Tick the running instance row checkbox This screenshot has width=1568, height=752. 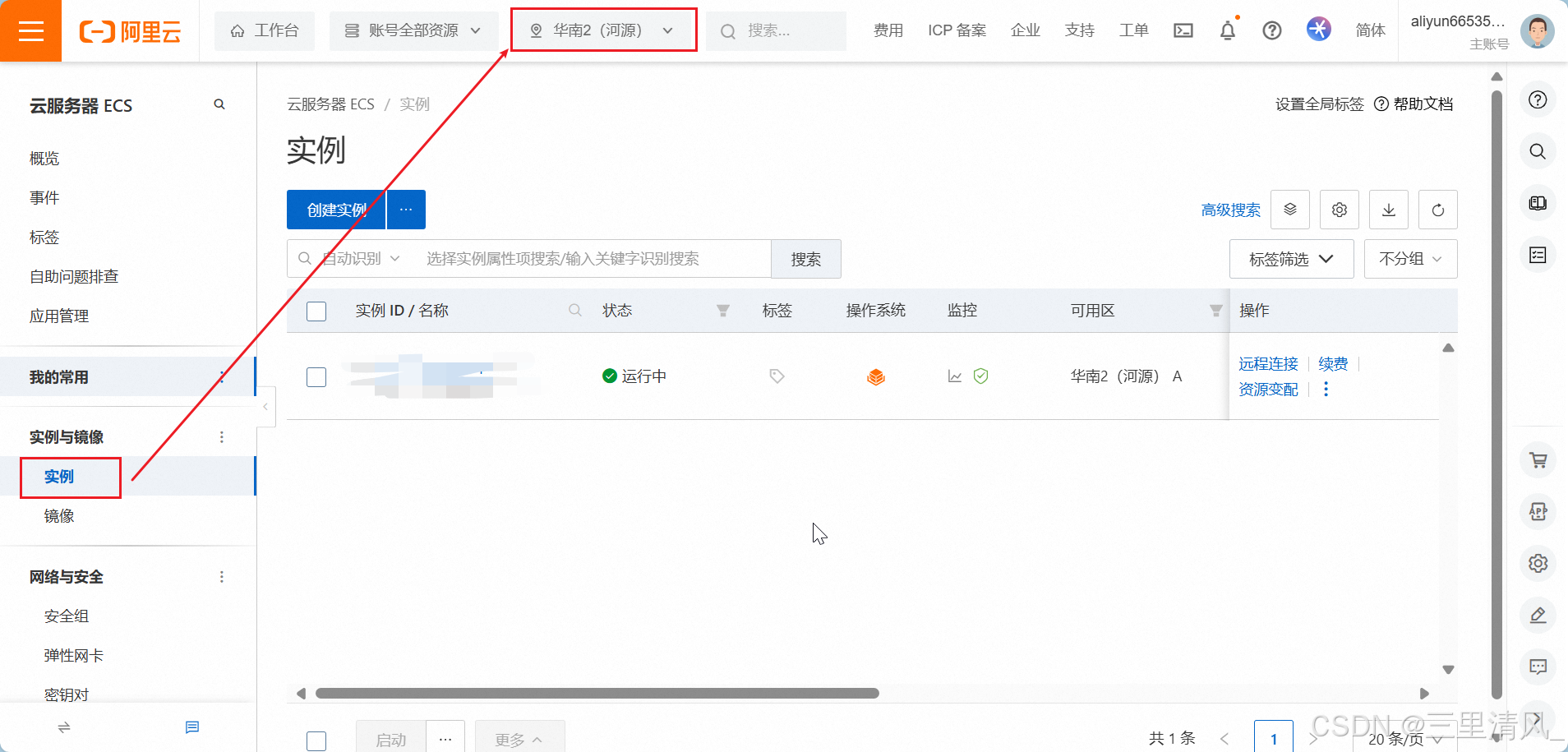316,377
